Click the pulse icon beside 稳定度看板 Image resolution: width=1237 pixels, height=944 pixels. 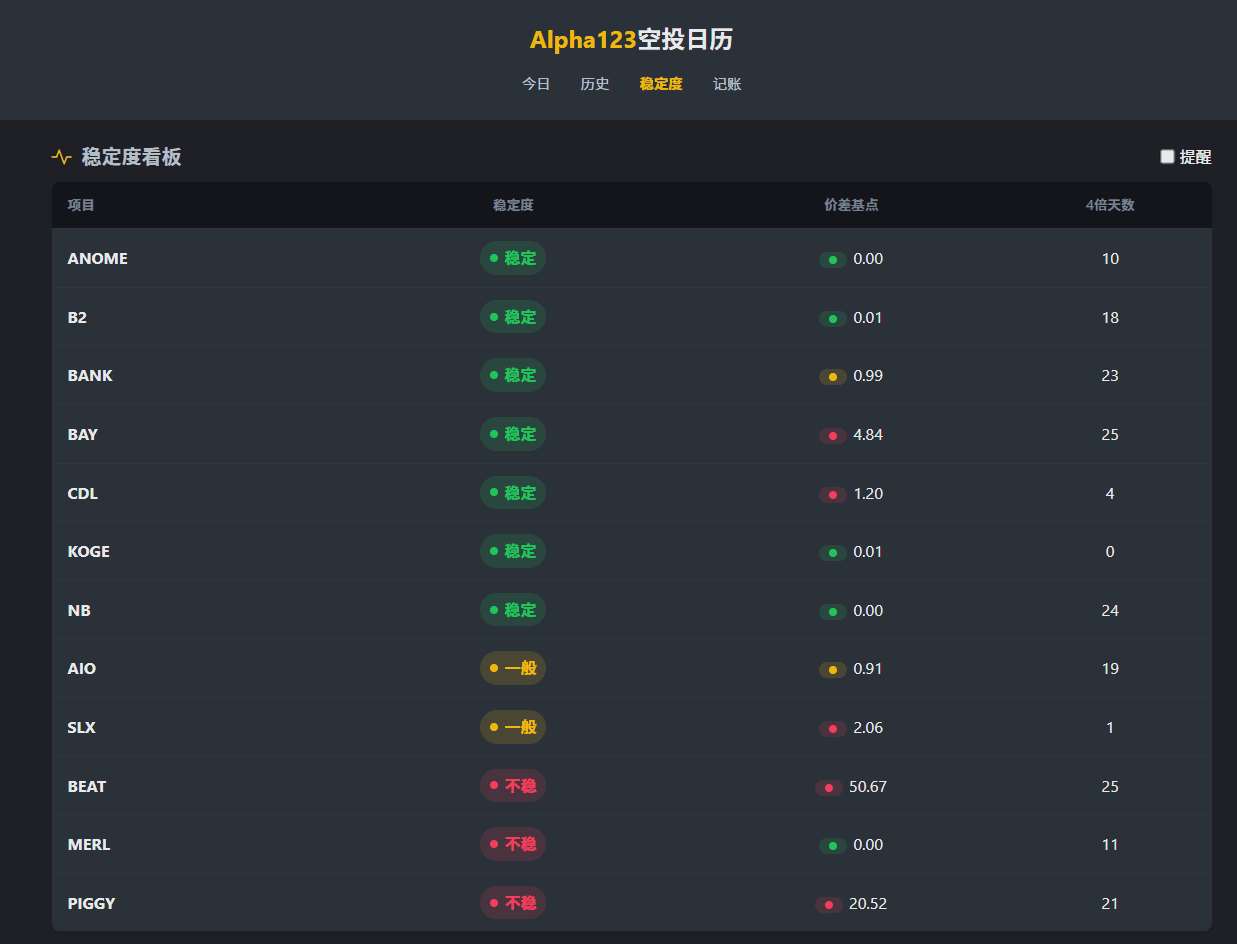coord(62,157)
